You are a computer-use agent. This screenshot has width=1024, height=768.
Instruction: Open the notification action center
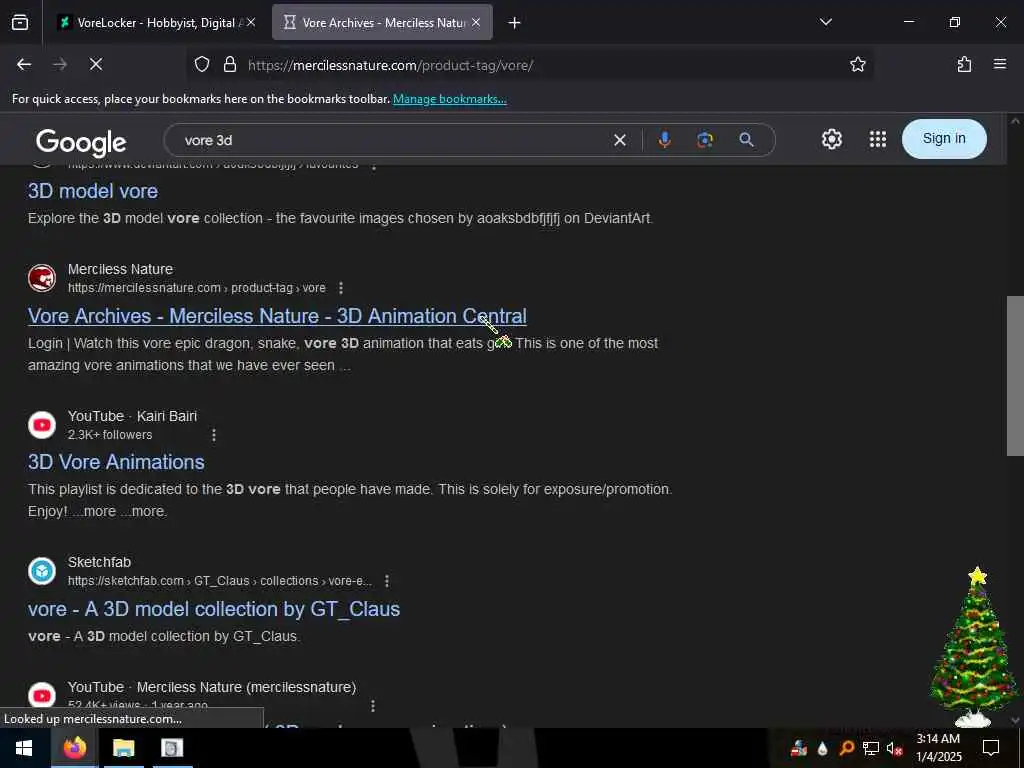click(991, 748)
